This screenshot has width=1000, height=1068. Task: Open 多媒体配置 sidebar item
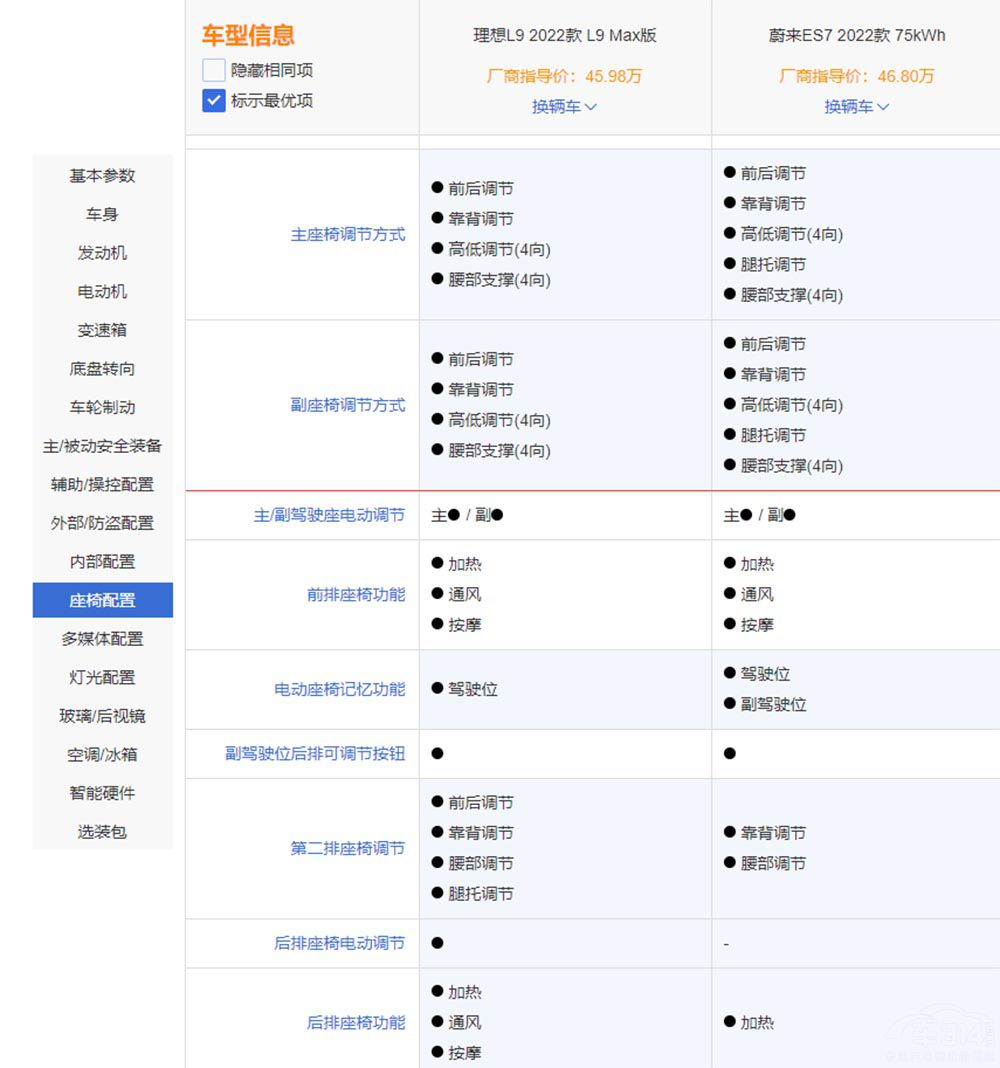pyautogui.click(x=102, y=638)
